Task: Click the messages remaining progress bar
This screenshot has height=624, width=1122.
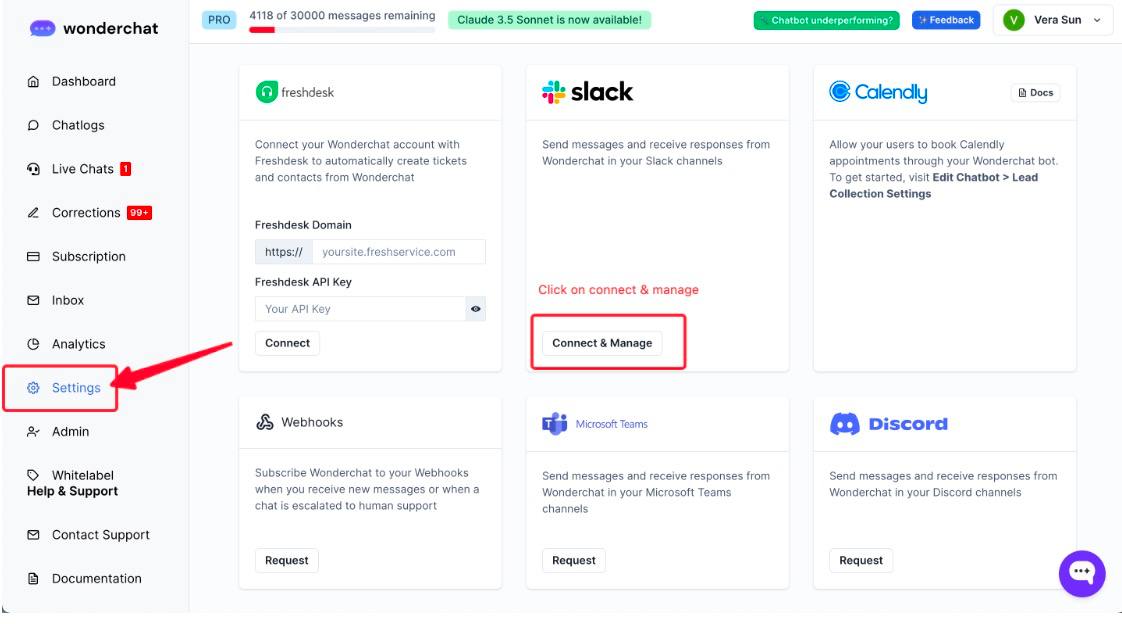Action: (342, 30)
